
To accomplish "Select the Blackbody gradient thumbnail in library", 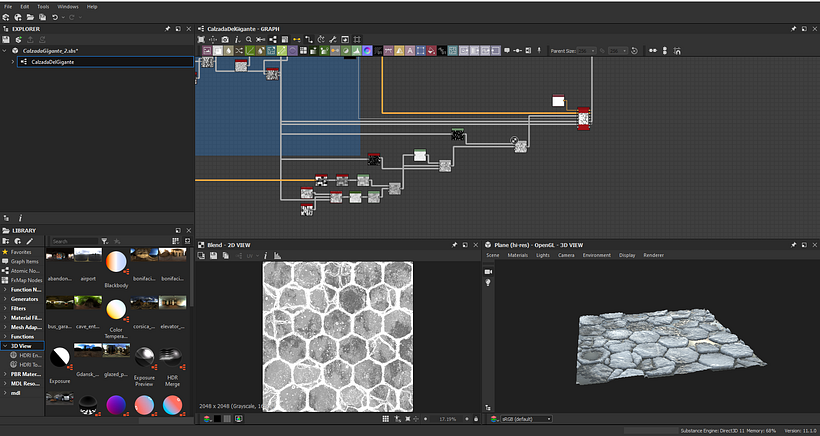I will pos(116,262).
